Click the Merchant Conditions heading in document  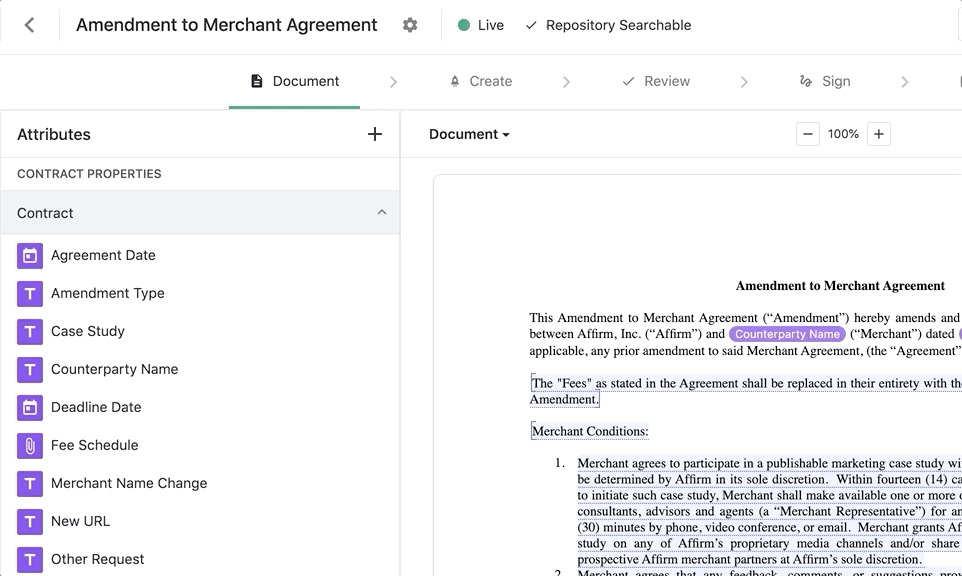[x=590, y=431]
